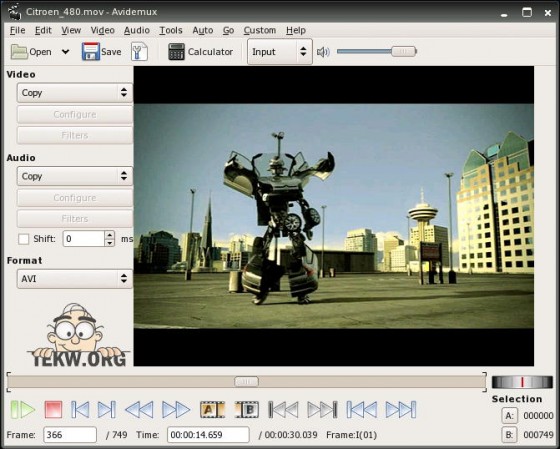Screen dimensions: 560x449
Task: Seek to next black frame
Action: click(x=322, y=410)
